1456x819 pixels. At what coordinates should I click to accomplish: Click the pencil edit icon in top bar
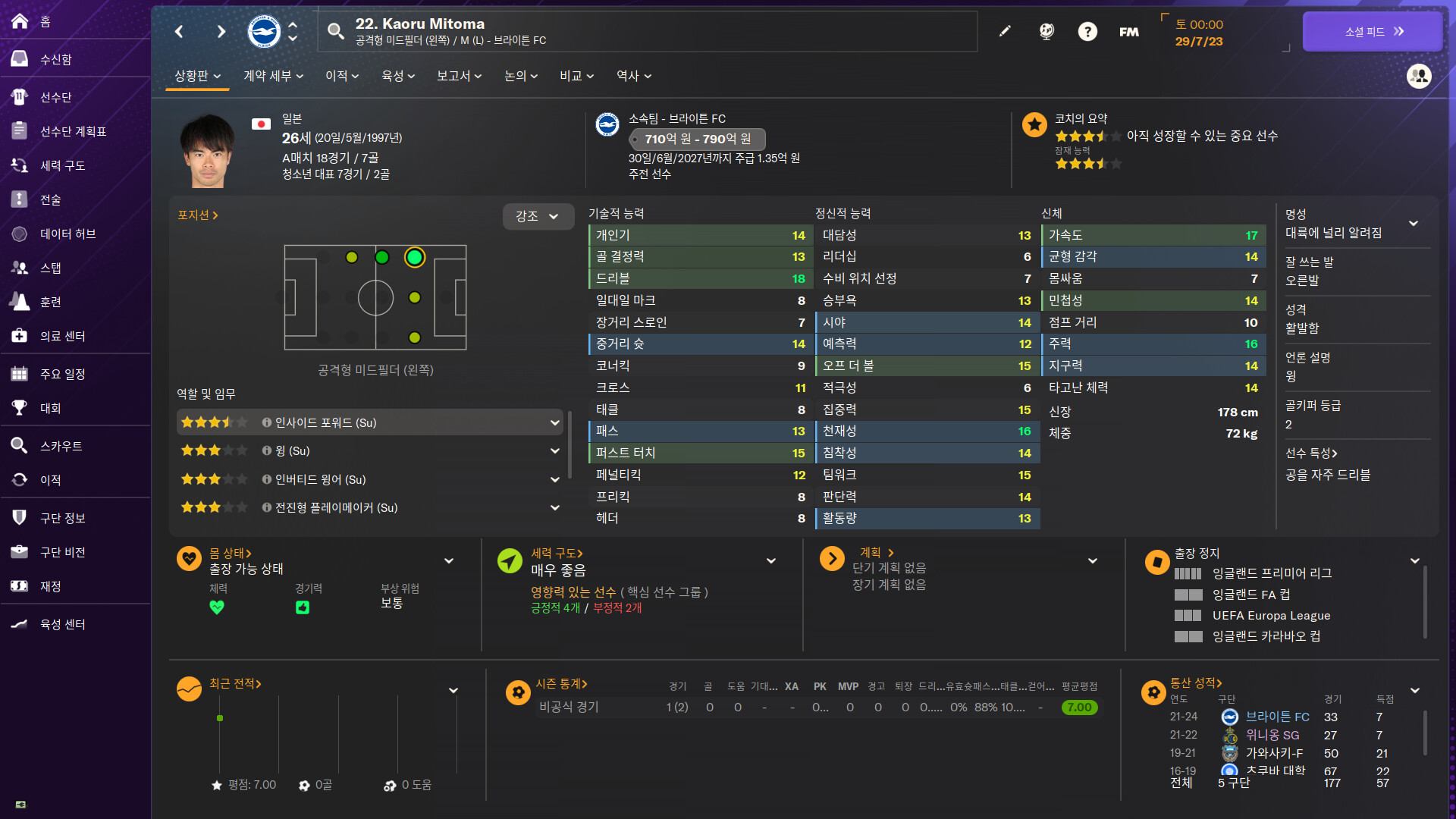point(1005,31)
